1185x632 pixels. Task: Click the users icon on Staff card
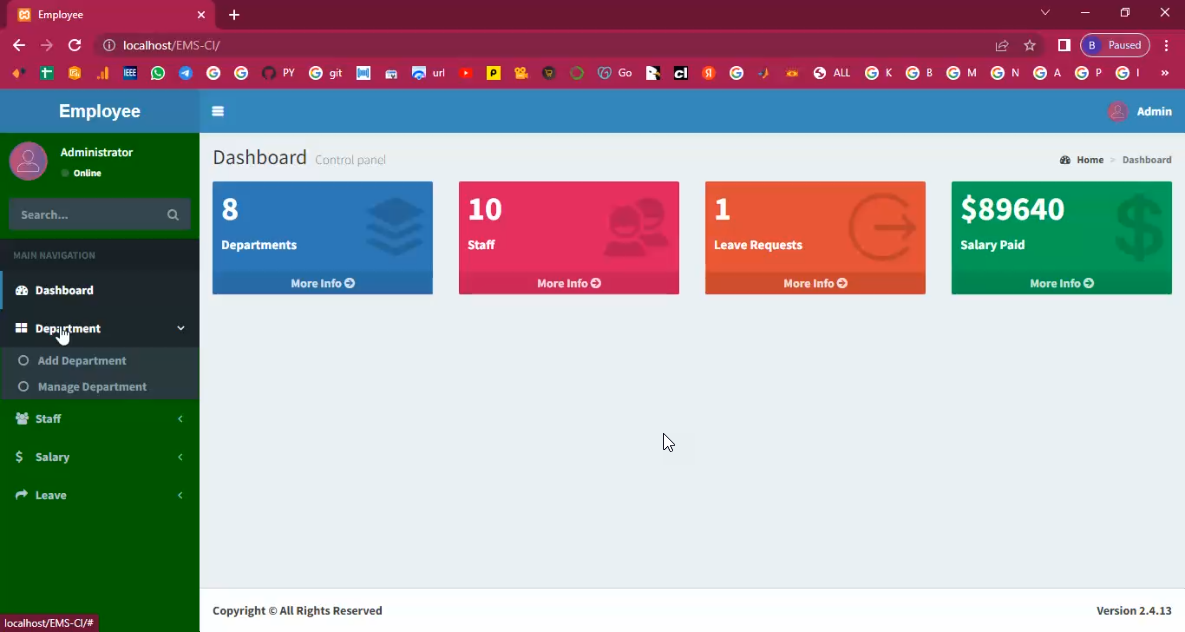tap(636, 227)
